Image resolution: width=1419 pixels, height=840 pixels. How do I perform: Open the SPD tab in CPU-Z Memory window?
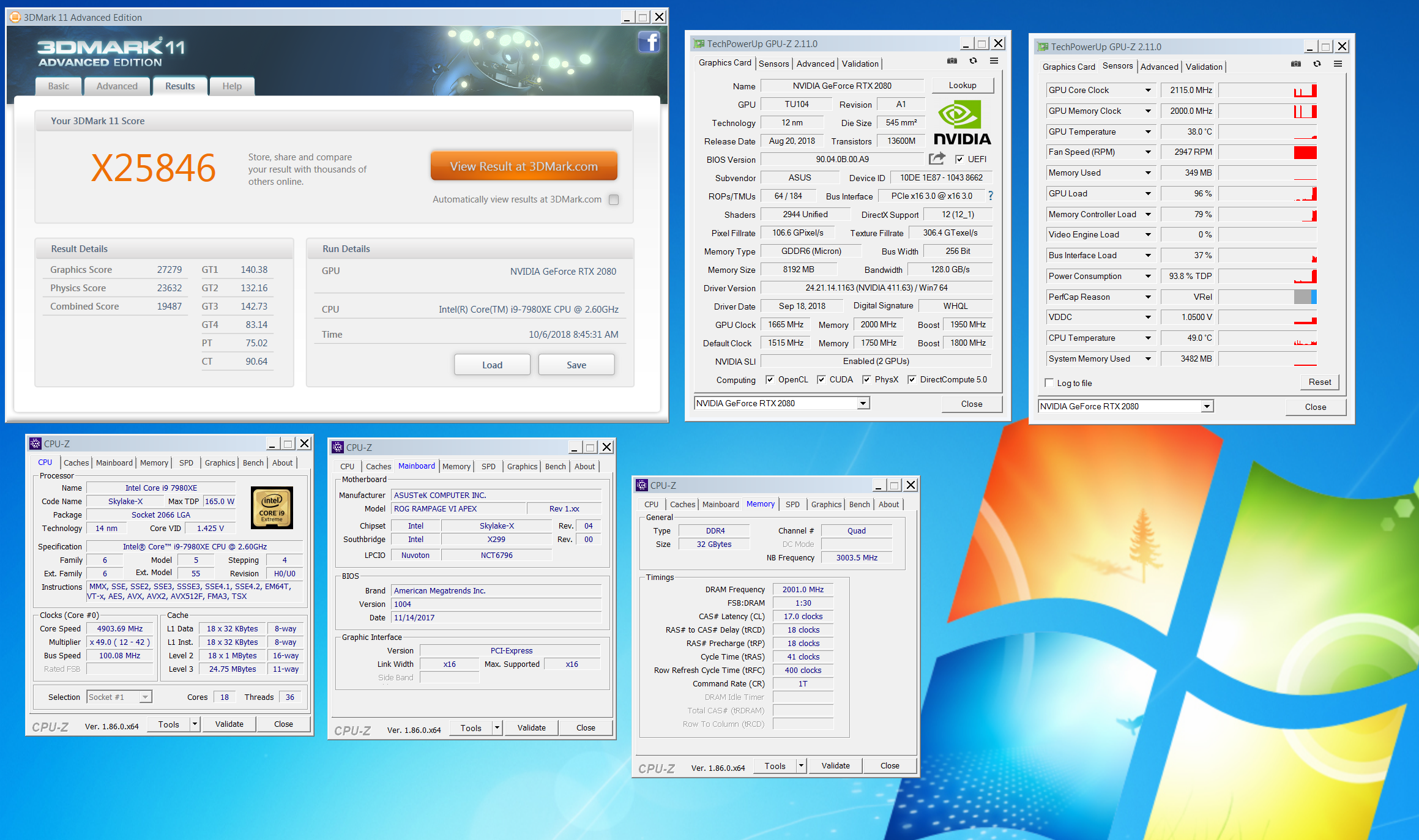792,504
